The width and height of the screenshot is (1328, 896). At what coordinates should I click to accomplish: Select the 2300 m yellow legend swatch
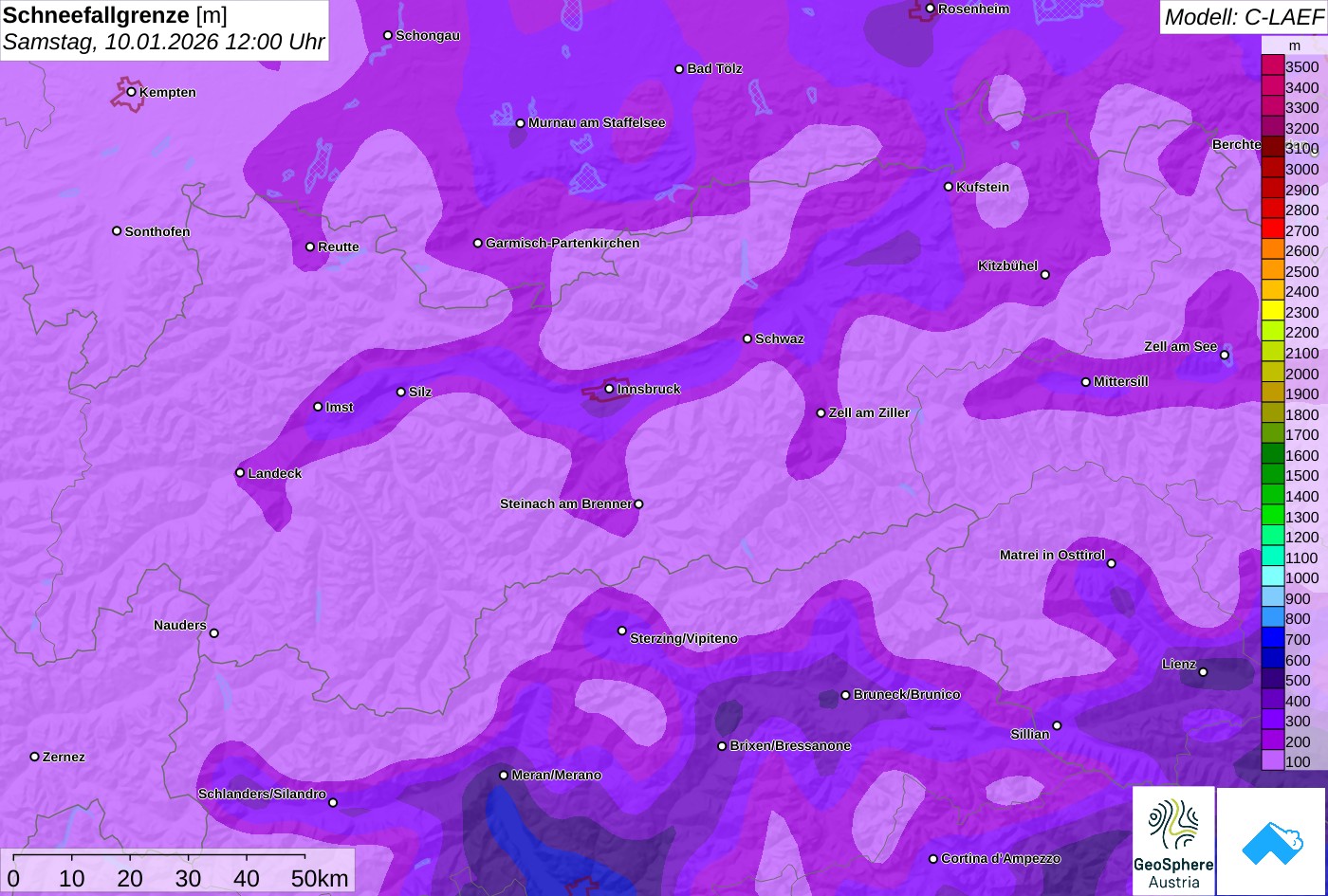(1272, 311)
